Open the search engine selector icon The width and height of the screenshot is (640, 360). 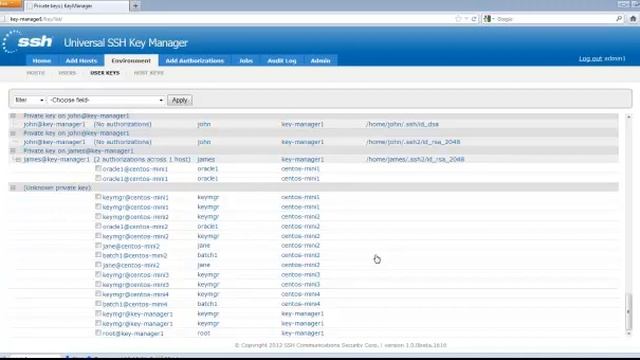[487, 19]
